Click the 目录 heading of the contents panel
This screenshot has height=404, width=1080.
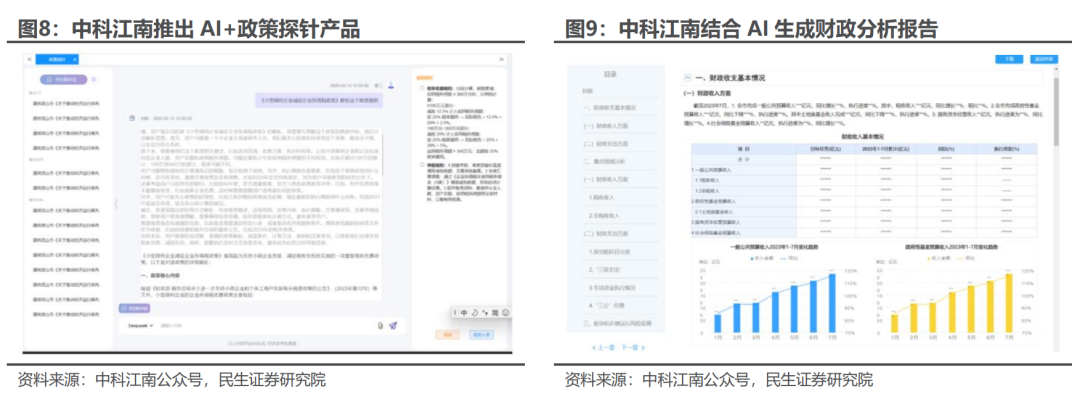coord(610,74)
